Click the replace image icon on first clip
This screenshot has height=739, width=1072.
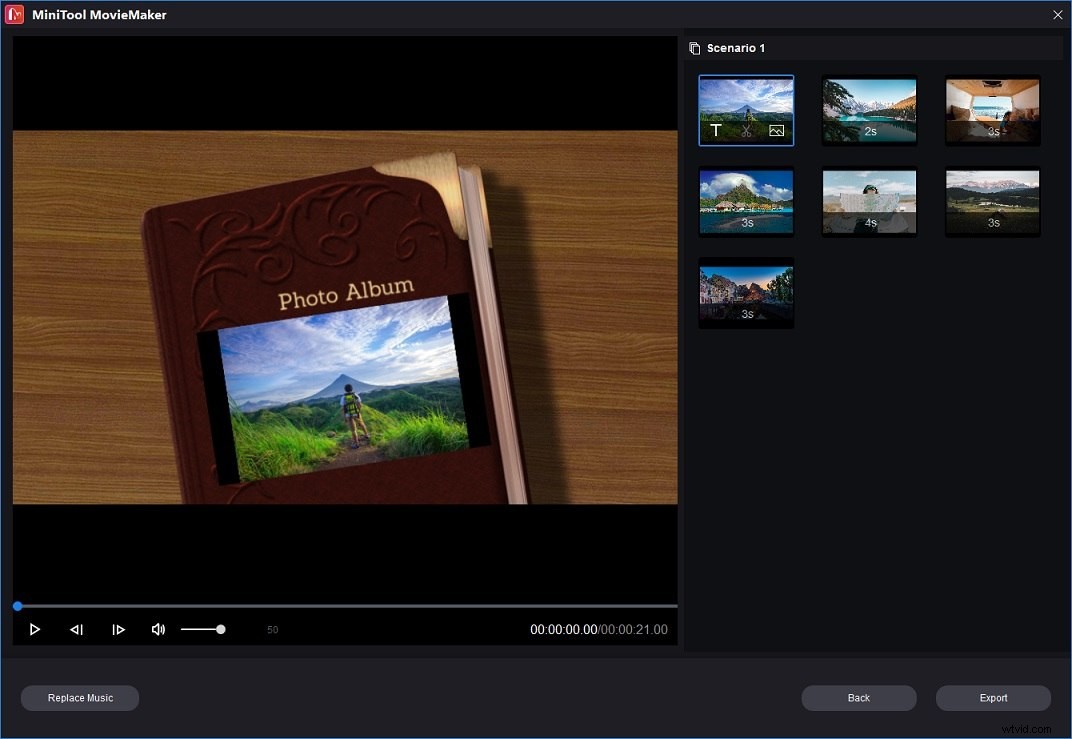coord(776,129)
